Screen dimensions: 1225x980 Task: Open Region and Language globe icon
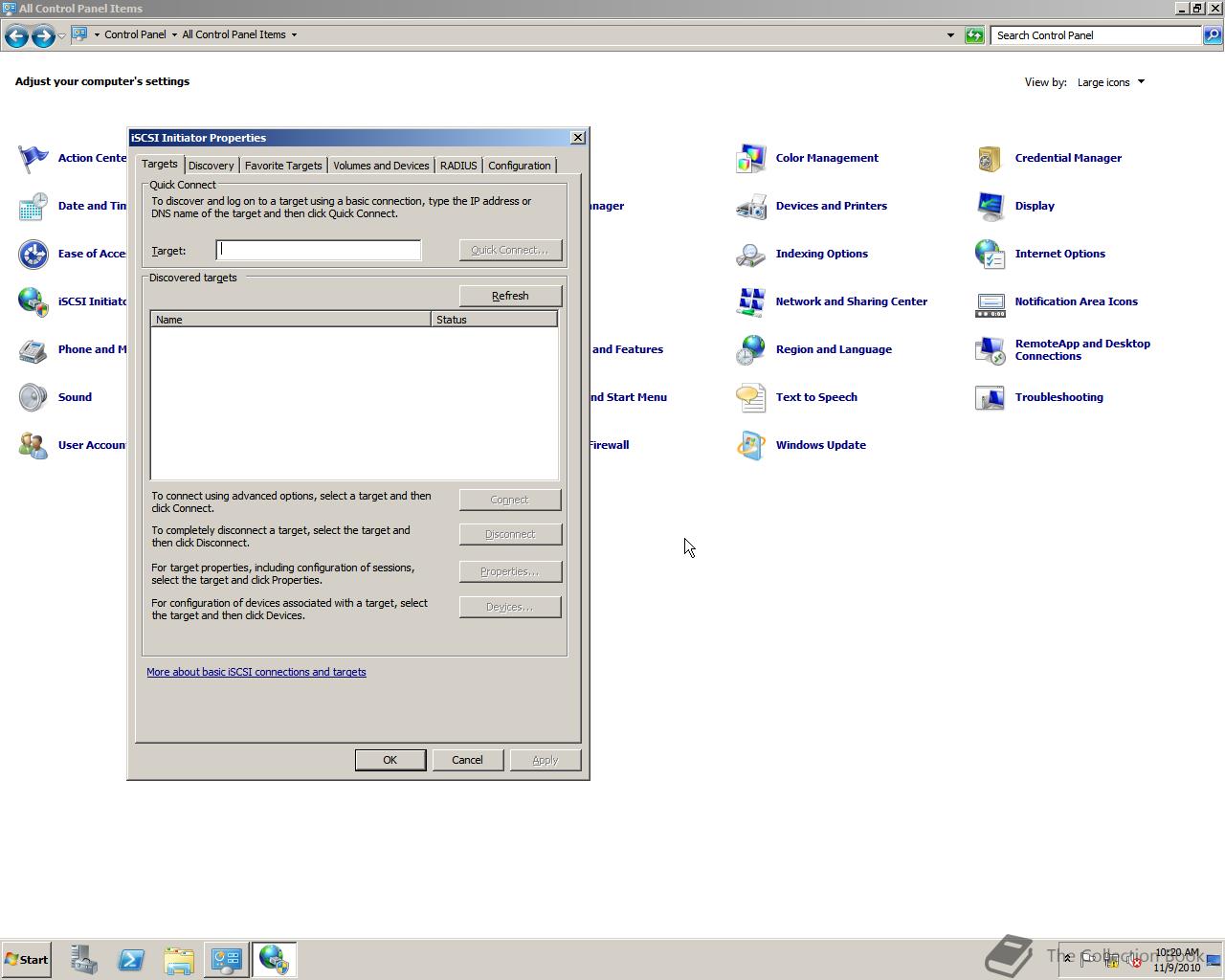(x=751, y=349)
